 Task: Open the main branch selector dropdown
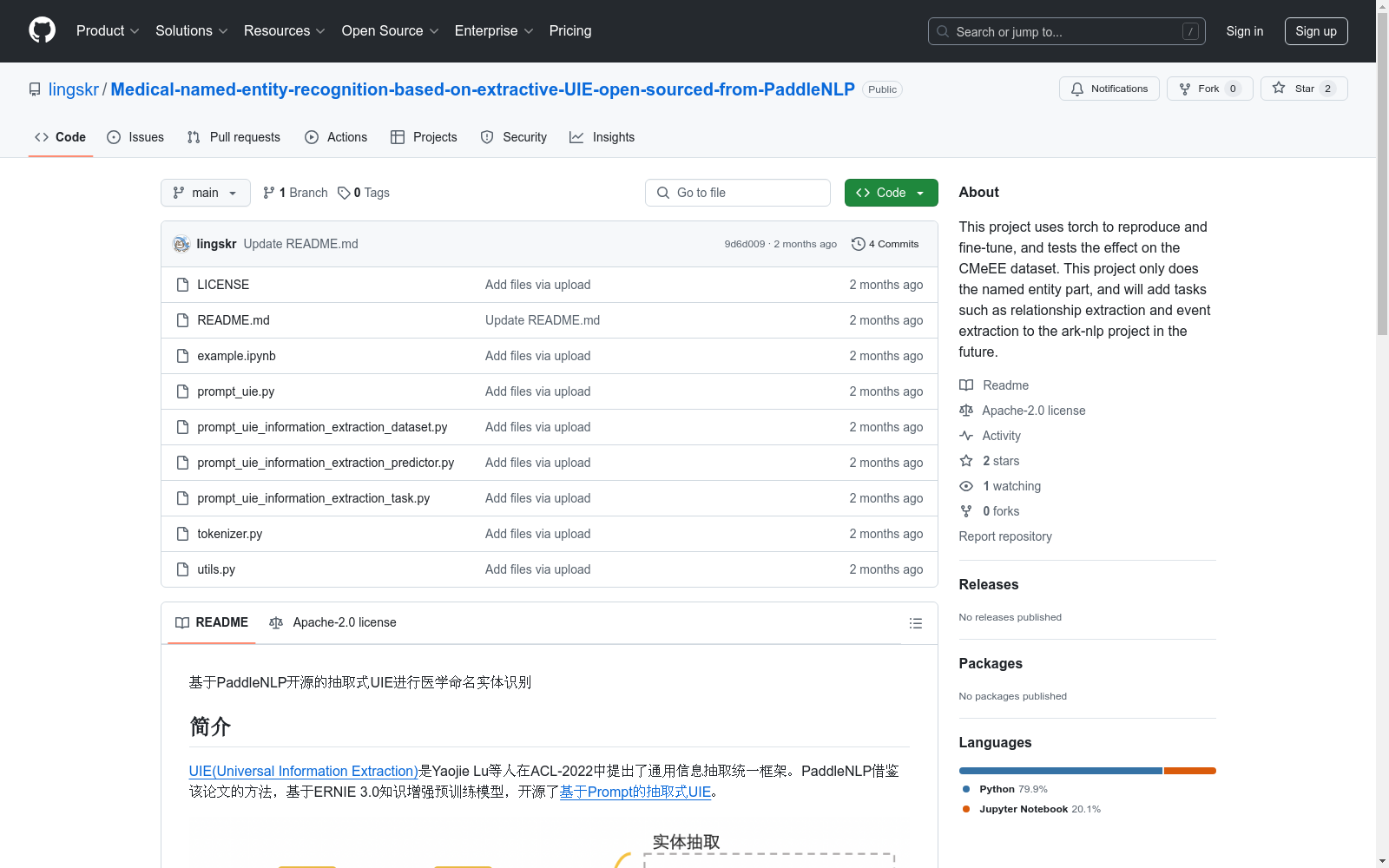(206, 193)
